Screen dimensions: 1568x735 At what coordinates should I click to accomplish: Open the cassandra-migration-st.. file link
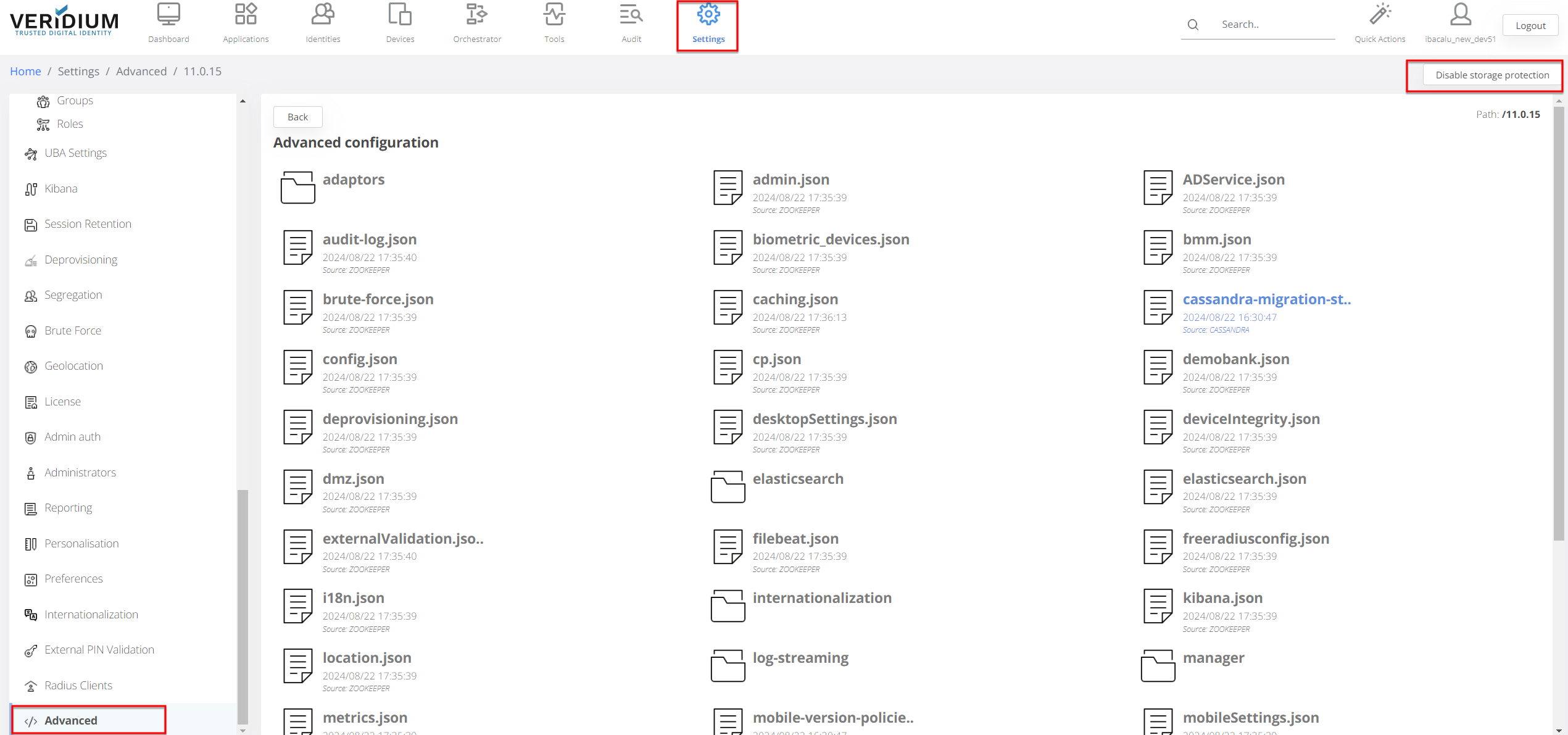(1266, 299)
